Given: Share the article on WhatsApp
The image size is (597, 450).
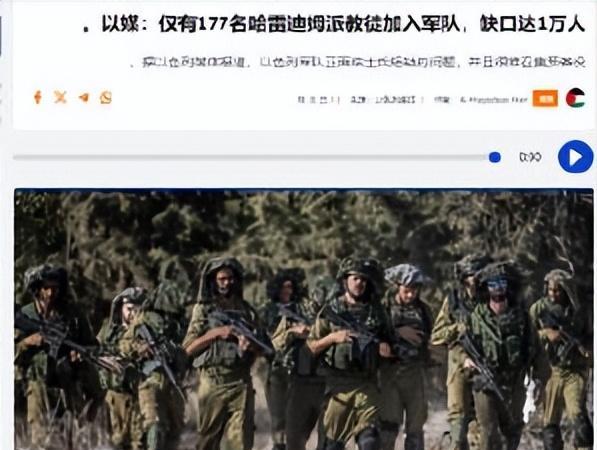Looking at the screenshot, I should pyautogui.click(x=106, y=98).
